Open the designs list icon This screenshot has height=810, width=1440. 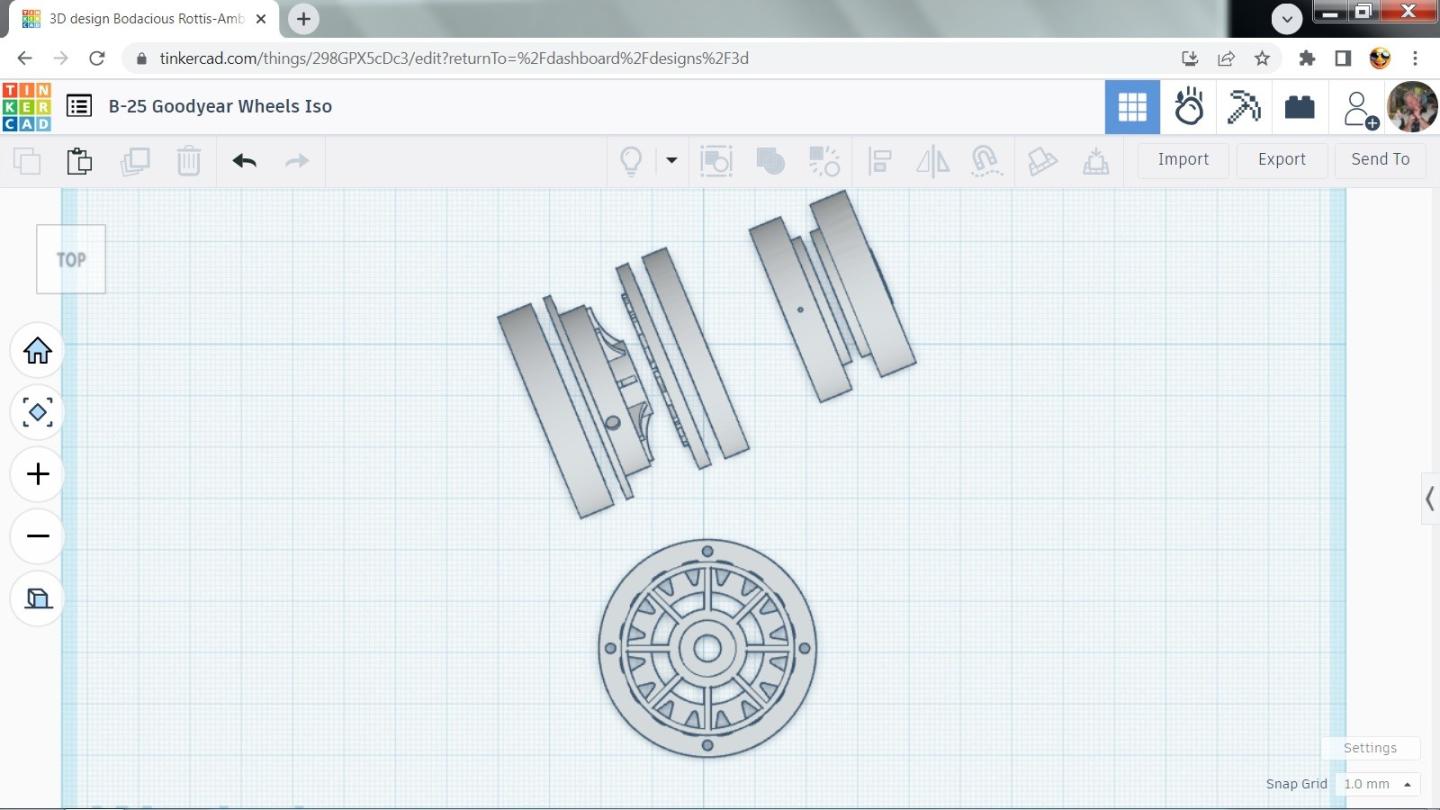pos(79,106)
